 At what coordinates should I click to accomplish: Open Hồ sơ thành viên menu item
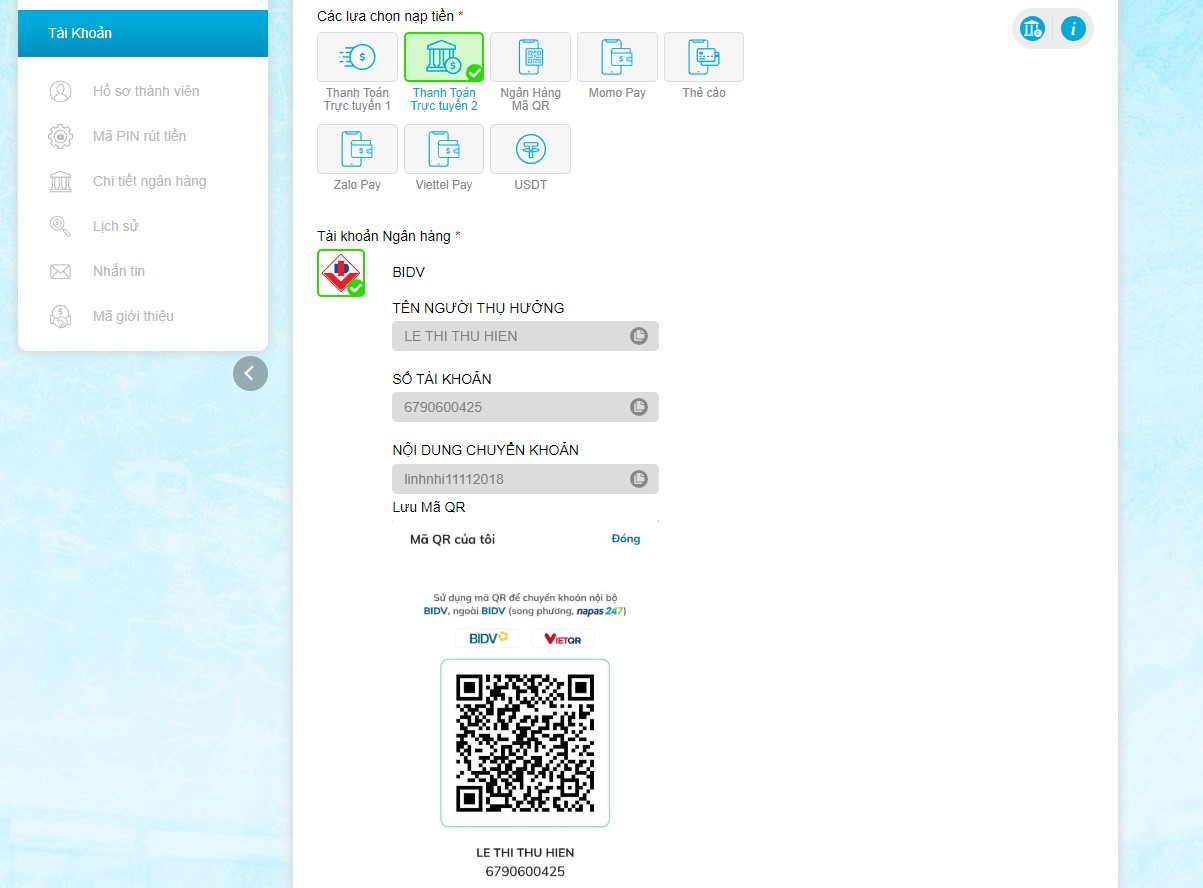pyautogui.click(x=146, y=91)
